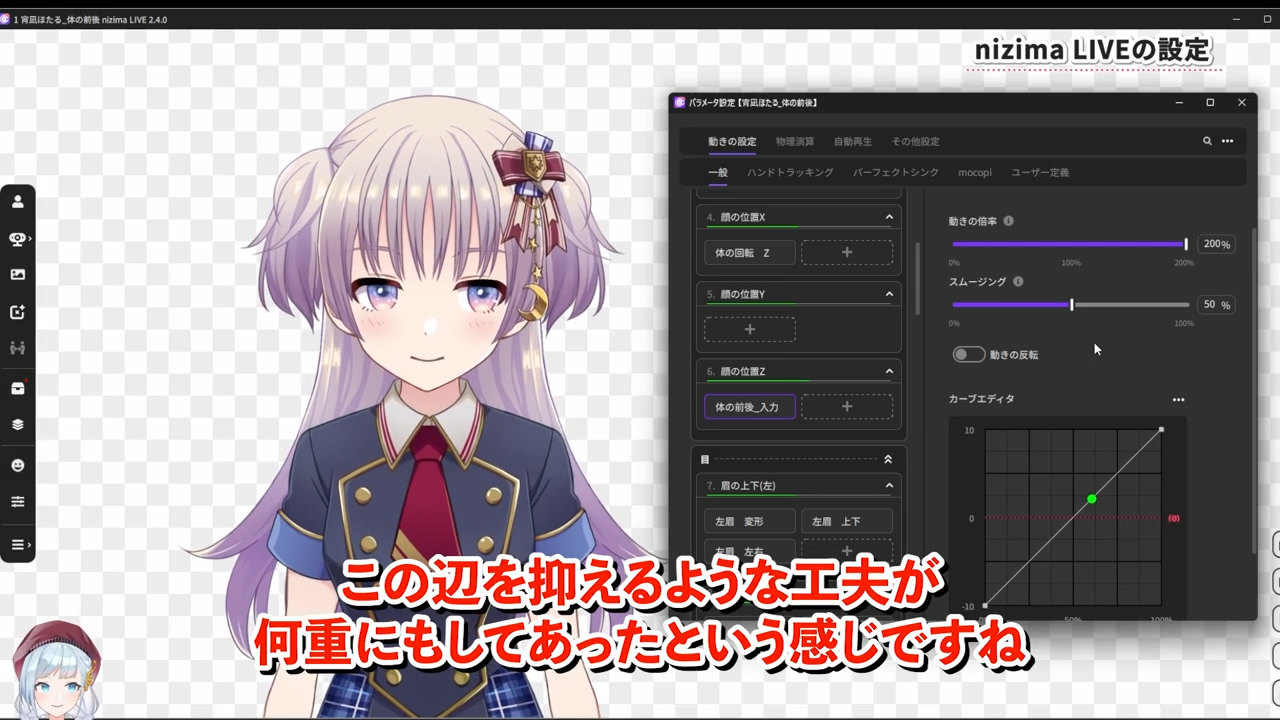This screenshot has height=720, width=1280.
Task: Click the 200% multiplier value field
Action: point(1215,244)
